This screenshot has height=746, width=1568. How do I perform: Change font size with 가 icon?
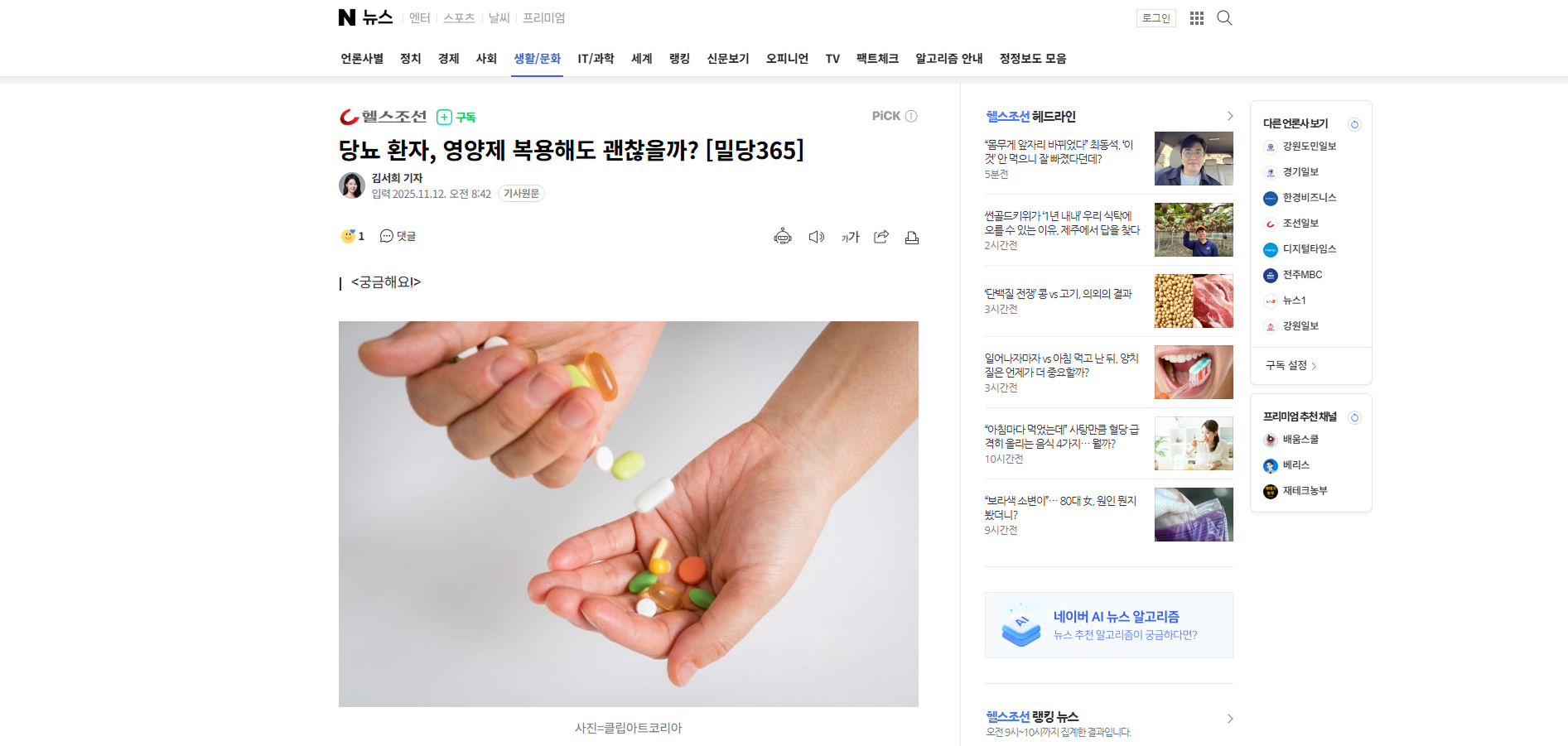851,237
